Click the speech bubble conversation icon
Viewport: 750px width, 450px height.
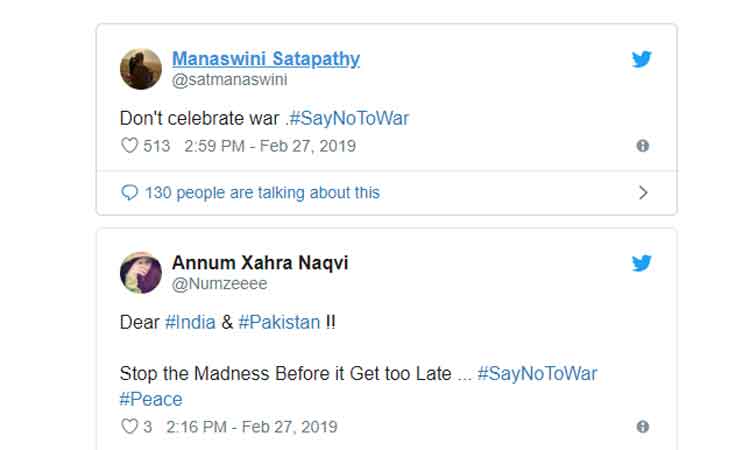tap(129, 193)
